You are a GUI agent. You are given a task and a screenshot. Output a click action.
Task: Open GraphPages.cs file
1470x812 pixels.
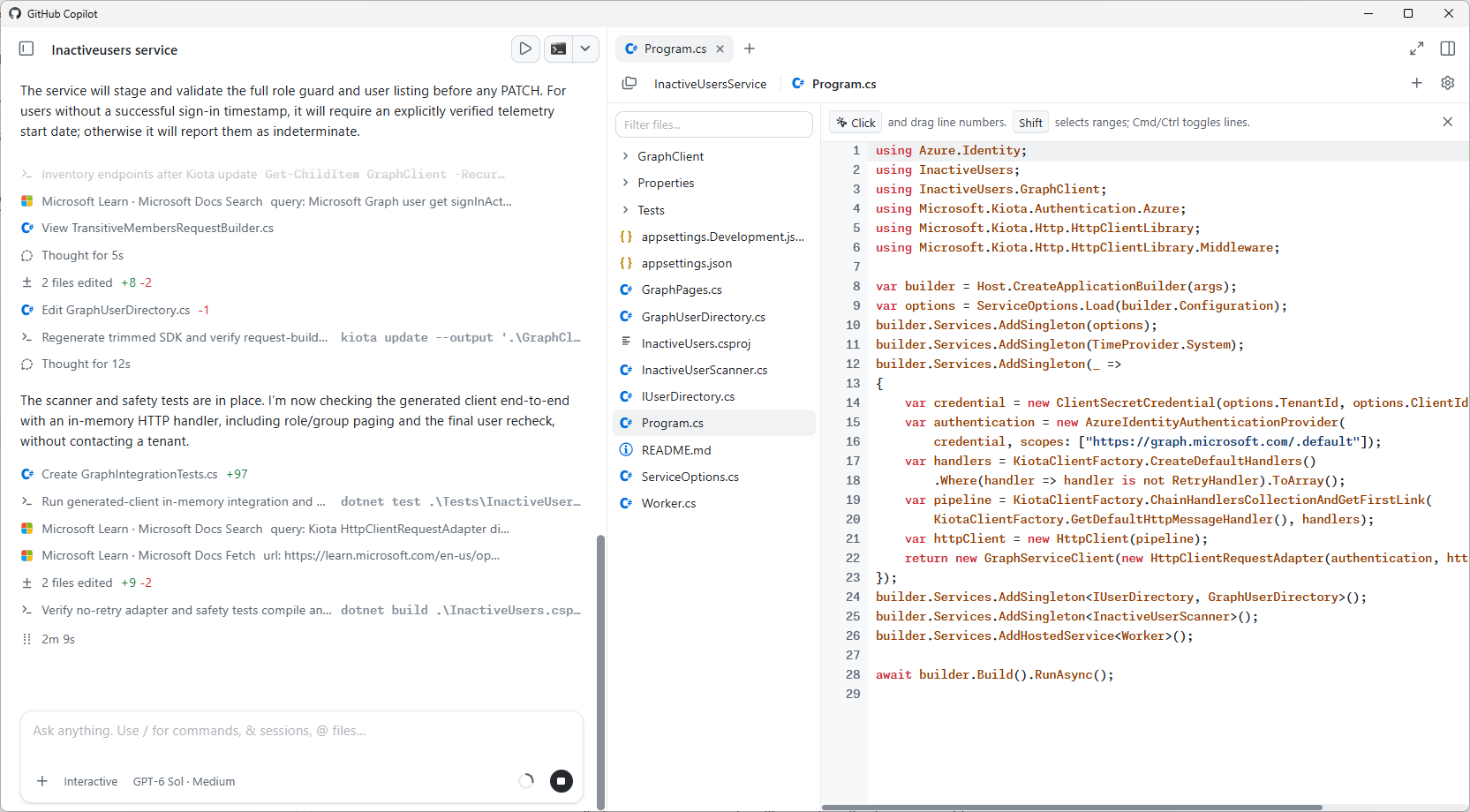[x=714, y=289]
